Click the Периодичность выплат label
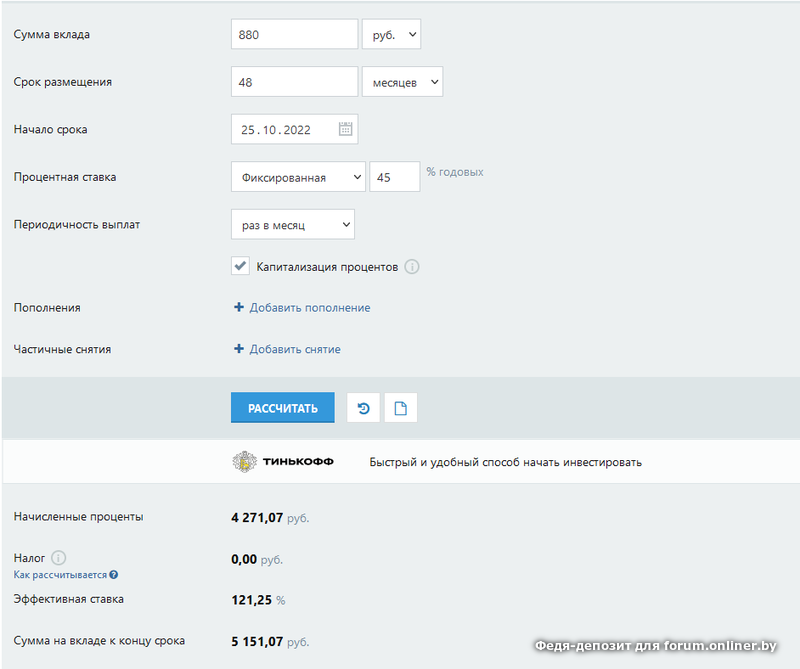 click(77, 225)
